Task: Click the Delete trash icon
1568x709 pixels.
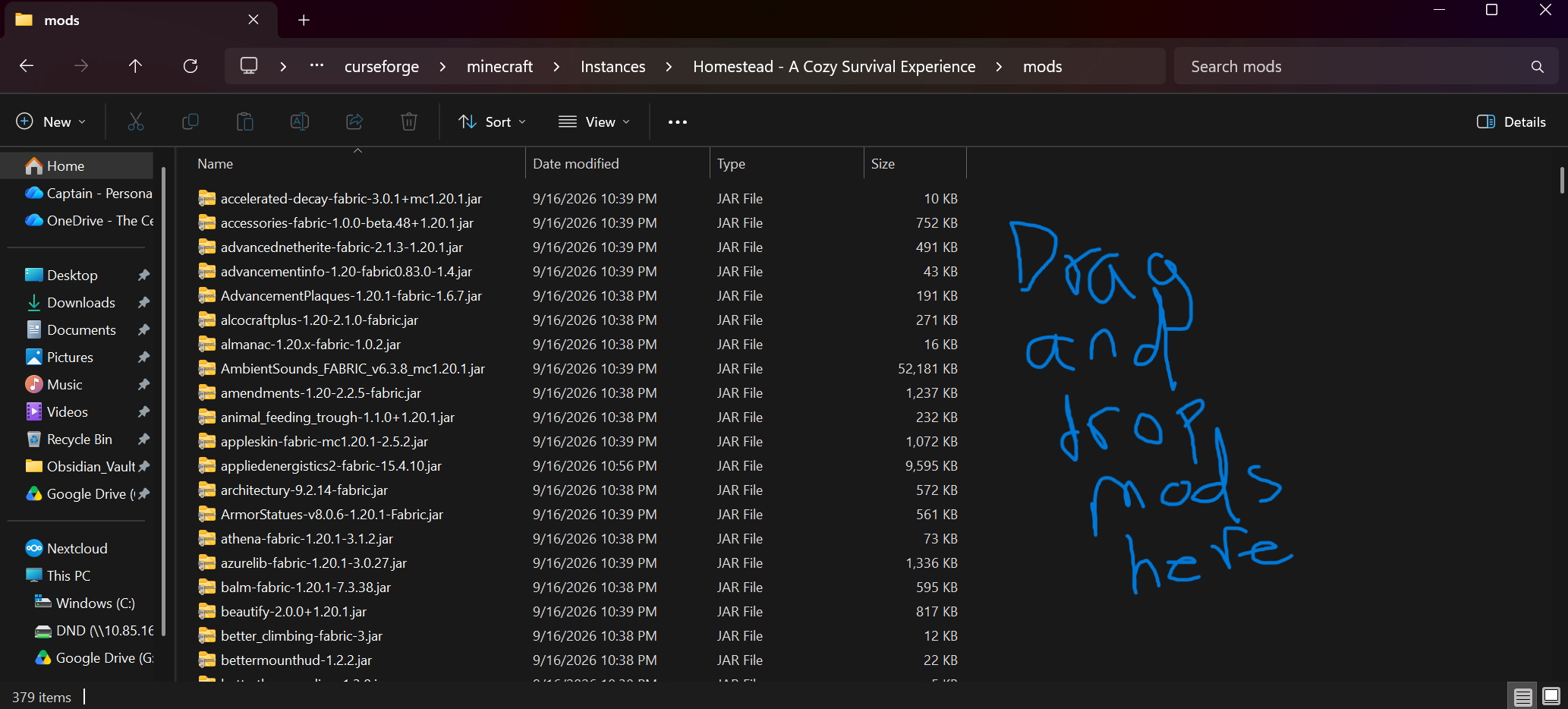Action: pos(409,121)
